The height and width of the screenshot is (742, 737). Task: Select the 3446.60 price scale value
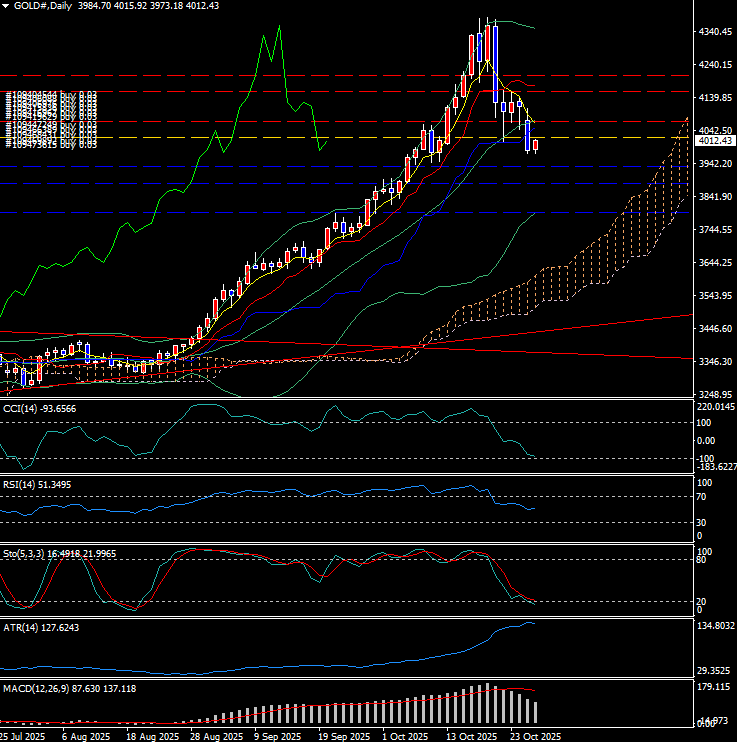coord(714,329)
